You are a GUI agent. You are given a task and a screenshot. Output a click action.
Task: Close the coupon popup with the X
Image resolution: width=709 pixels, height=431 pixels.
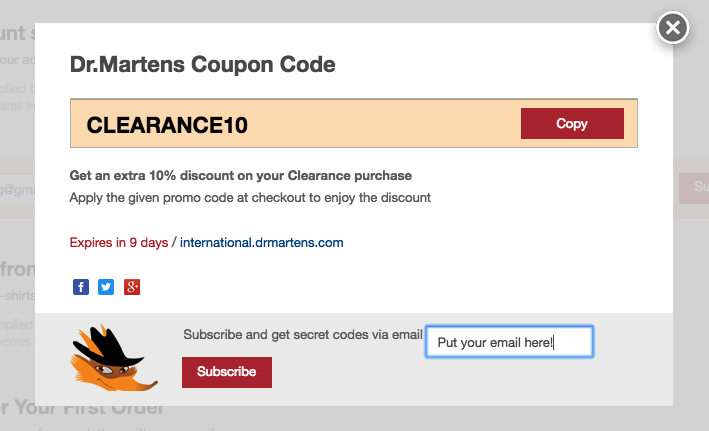point(673,28)
